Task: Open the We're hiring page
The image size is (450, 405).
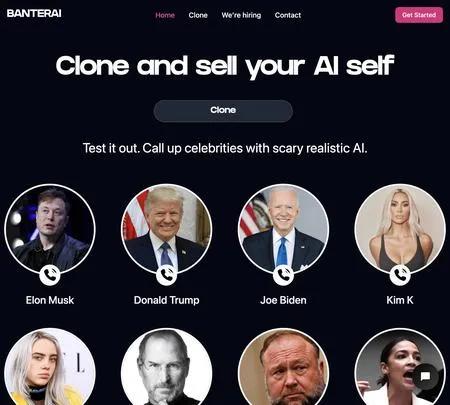Action: coord(241,15)
